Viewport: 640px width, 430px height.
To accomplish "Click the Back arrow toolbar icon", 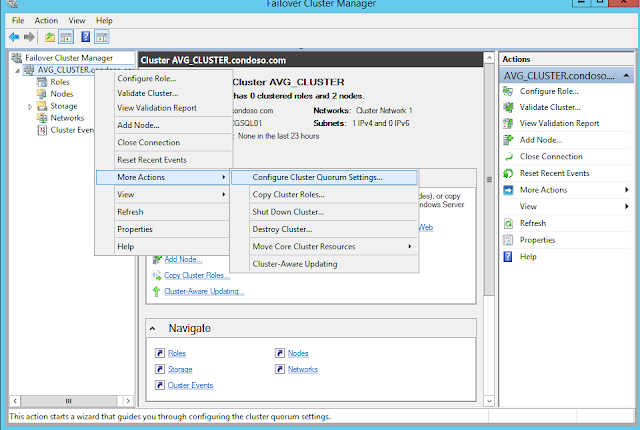I will pyautogui.click(x=14, y=37).
